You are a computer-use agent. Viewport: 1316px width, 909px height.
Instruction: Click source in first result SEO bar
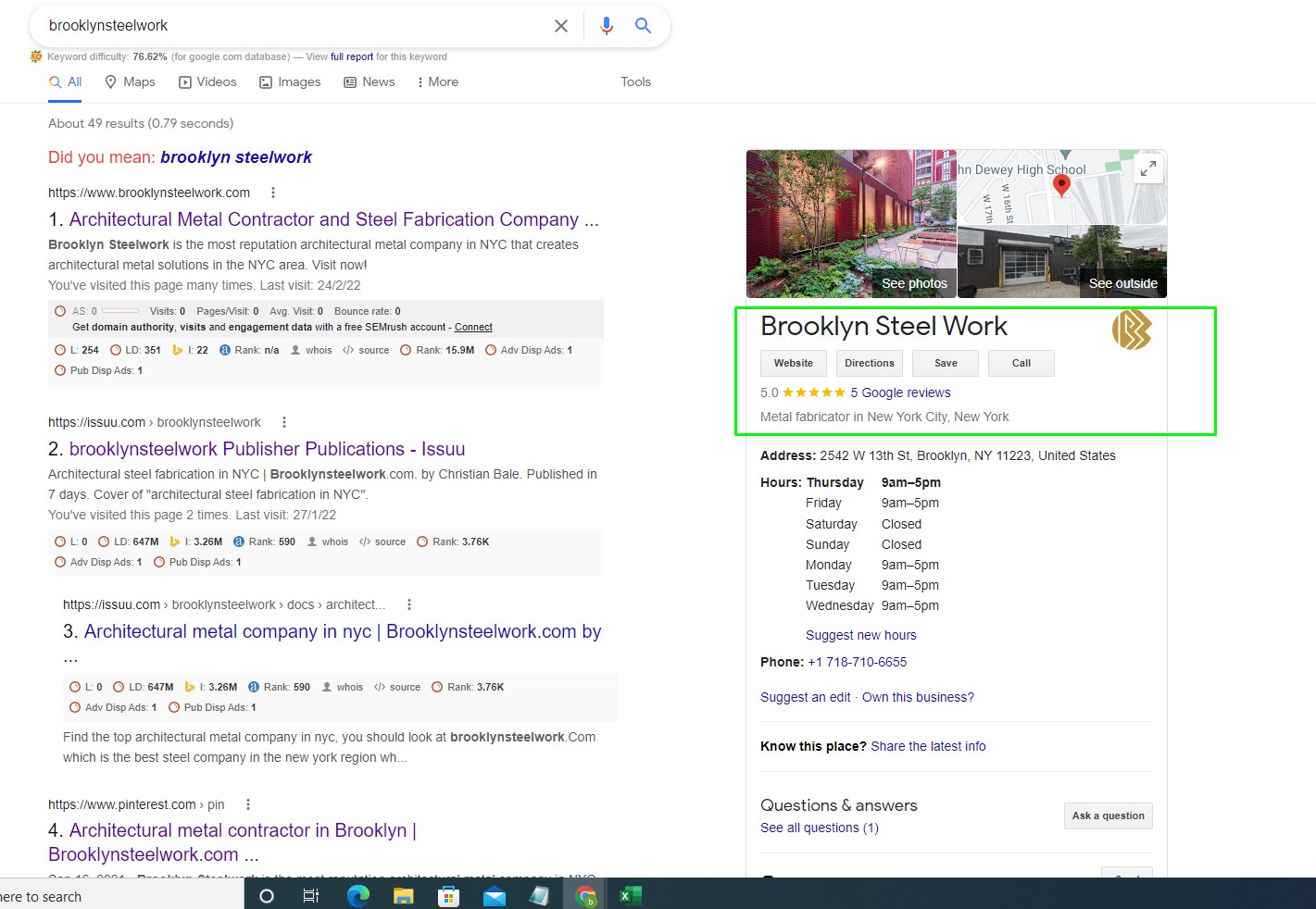click(366, 350)
